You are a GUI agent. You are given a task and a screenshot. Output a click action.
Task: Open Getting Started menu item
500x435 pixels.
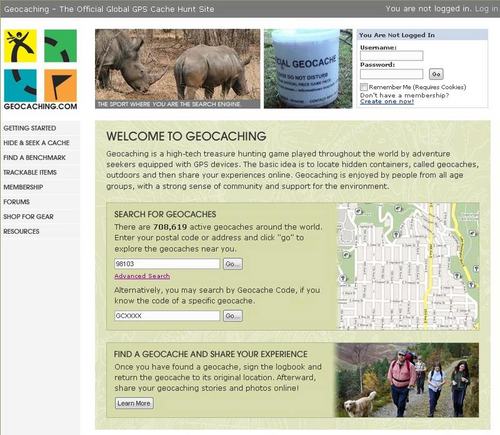pos(30,128)
